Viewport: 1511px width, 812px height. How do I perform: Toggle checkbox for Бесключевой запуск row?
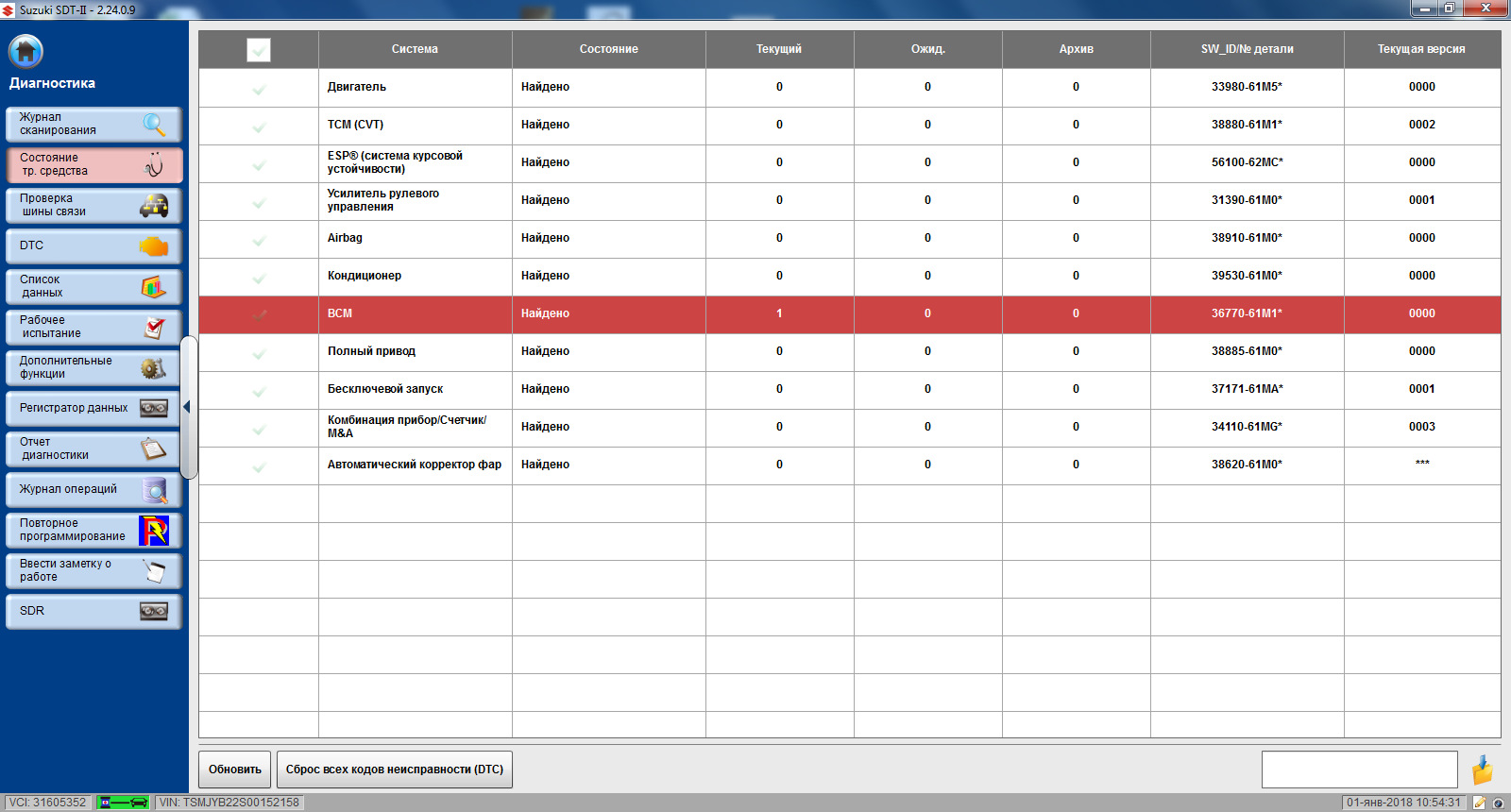pyautogui.click(x=259, y=390)
